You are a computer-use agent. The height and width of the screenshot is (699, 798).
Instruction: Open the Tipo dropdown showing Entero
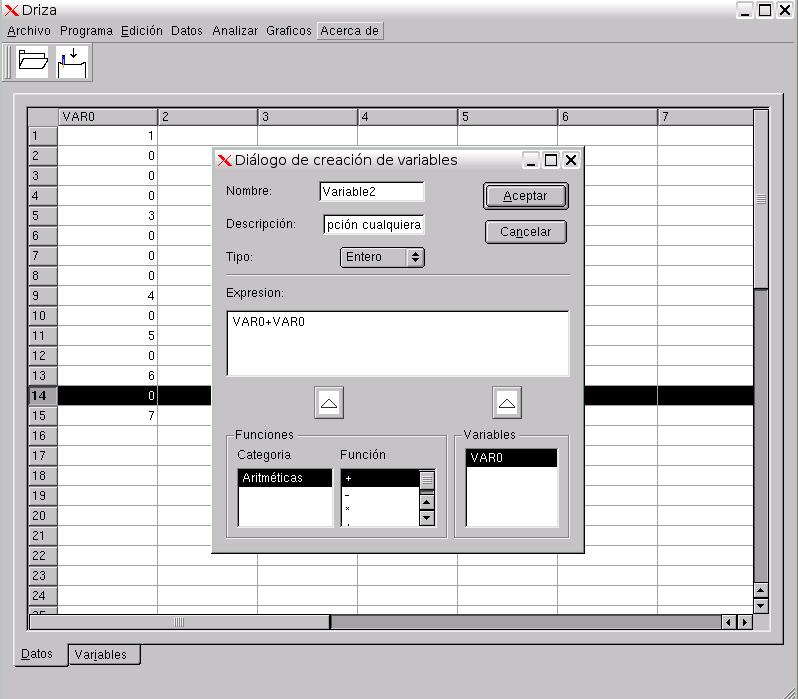click(x=382, y=257)
